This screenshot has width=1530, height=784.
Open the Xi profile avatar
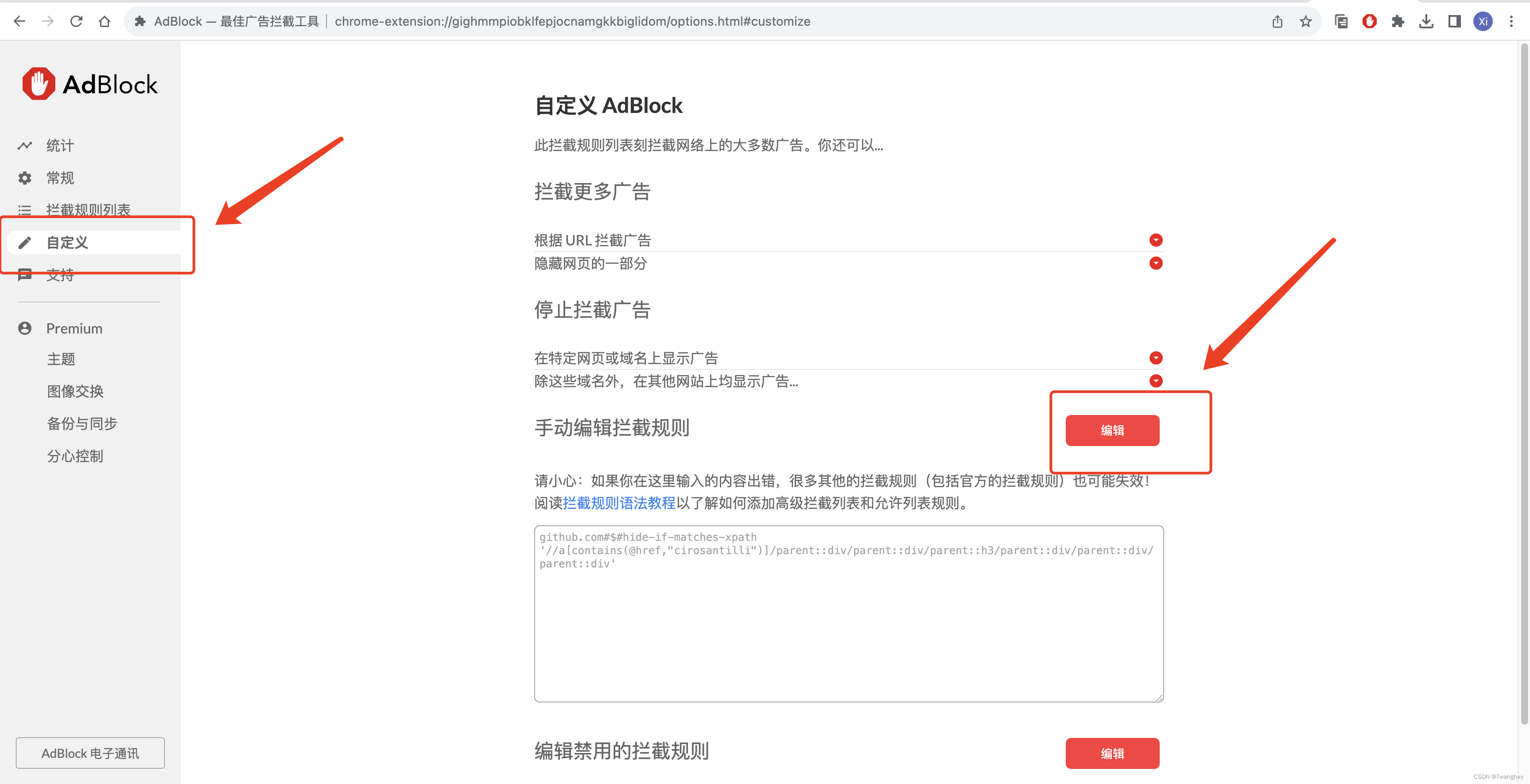1483,21
